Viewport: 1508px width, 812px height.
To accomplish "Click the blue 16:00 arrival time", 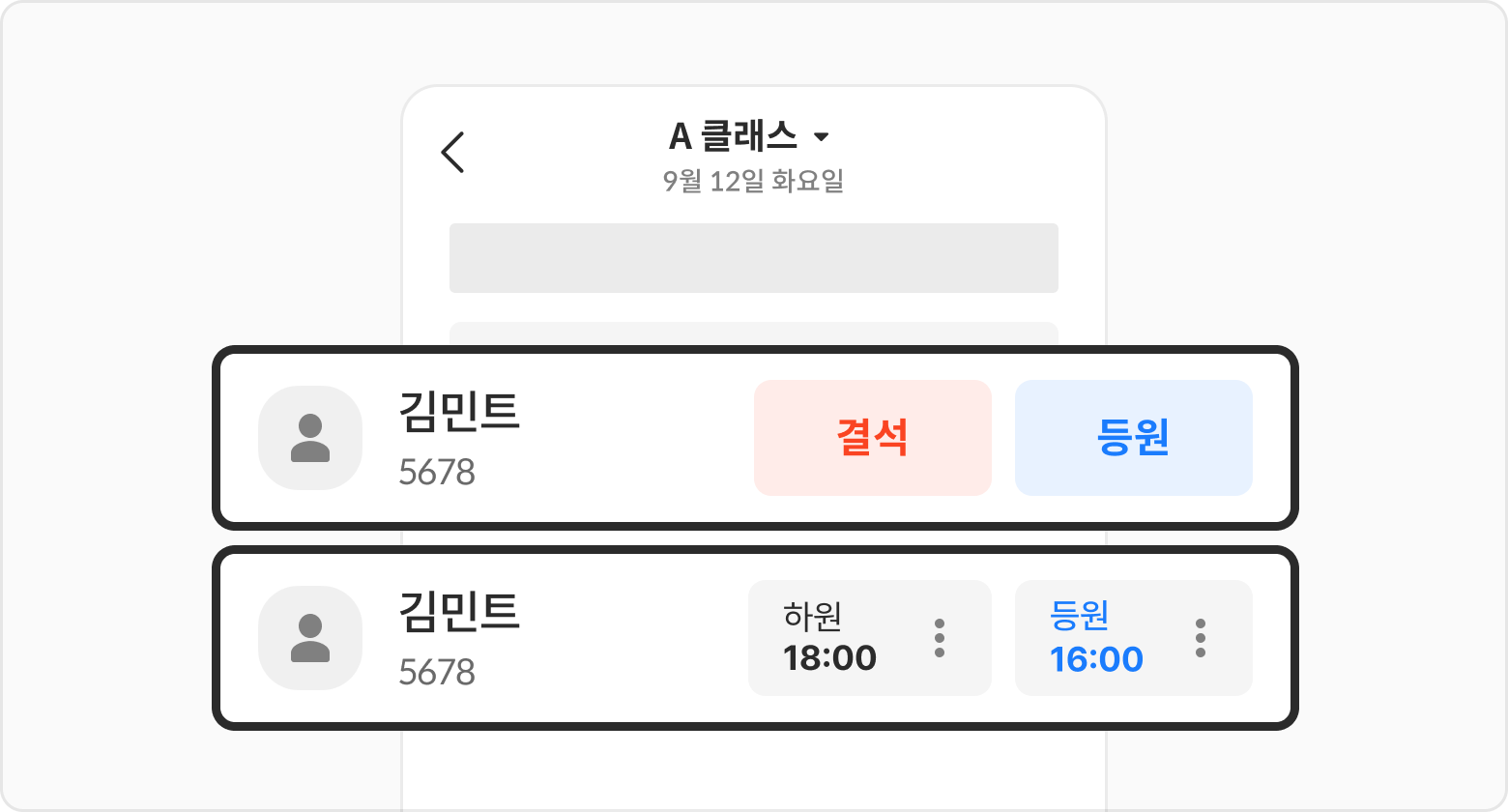I will tap(1096, 659).
